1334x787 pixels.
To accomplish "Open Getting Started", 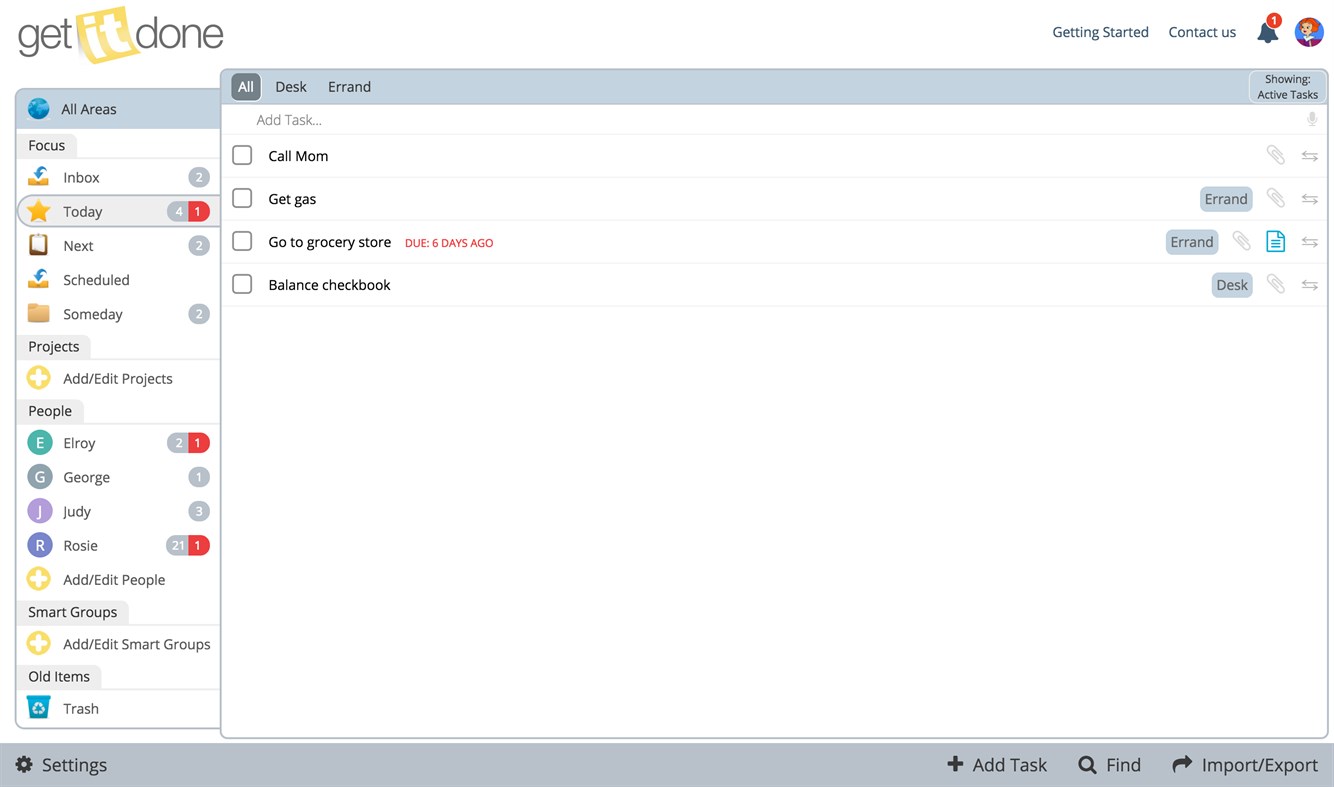I will (x=1100, y=31).
